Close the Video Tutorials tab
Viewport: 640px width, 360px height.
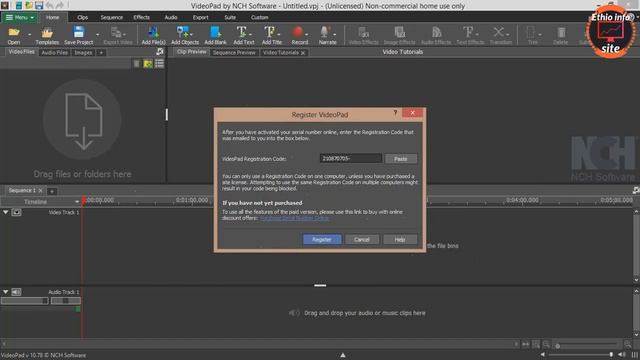tap(303, 53)
